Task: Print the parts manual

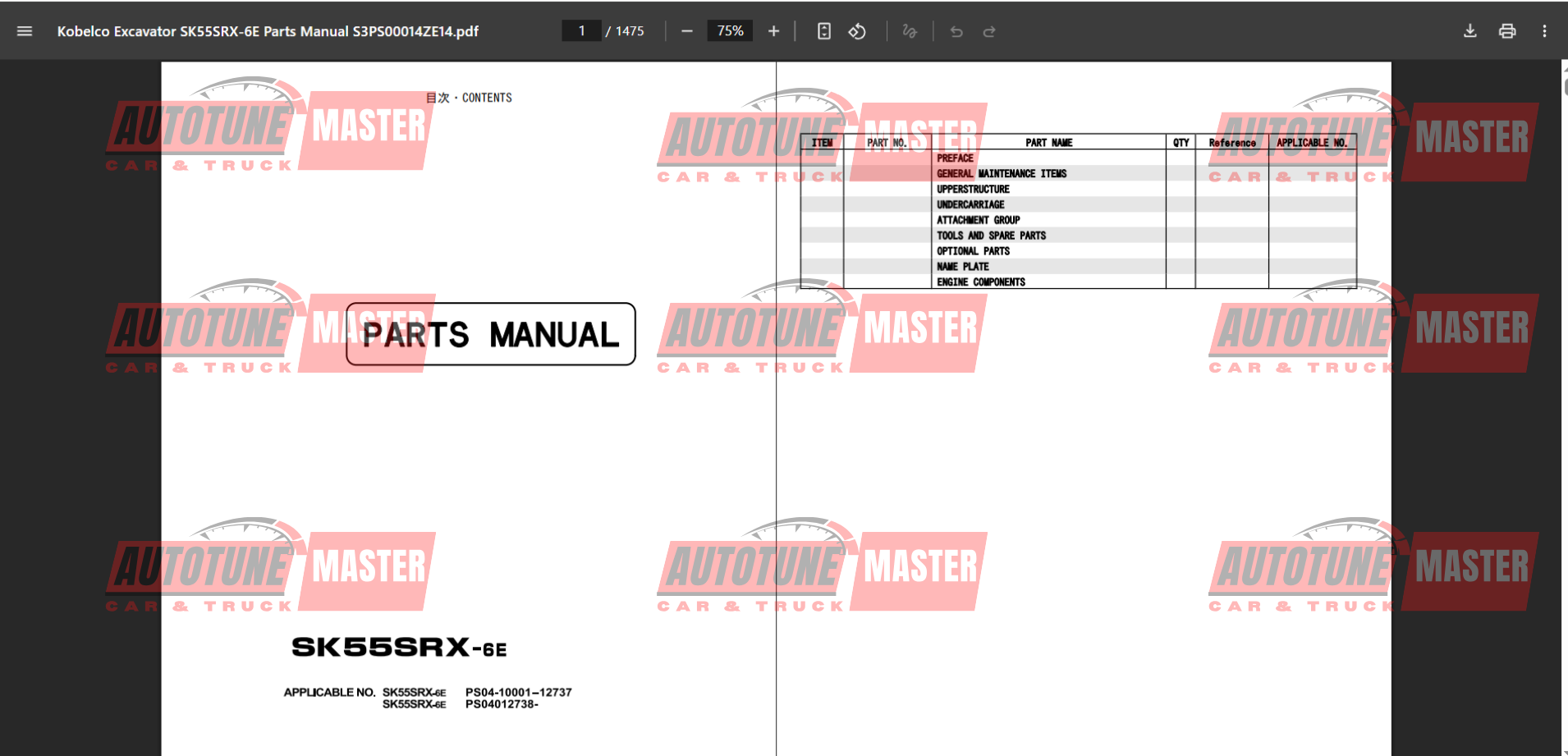Action: coord(1507,31)
